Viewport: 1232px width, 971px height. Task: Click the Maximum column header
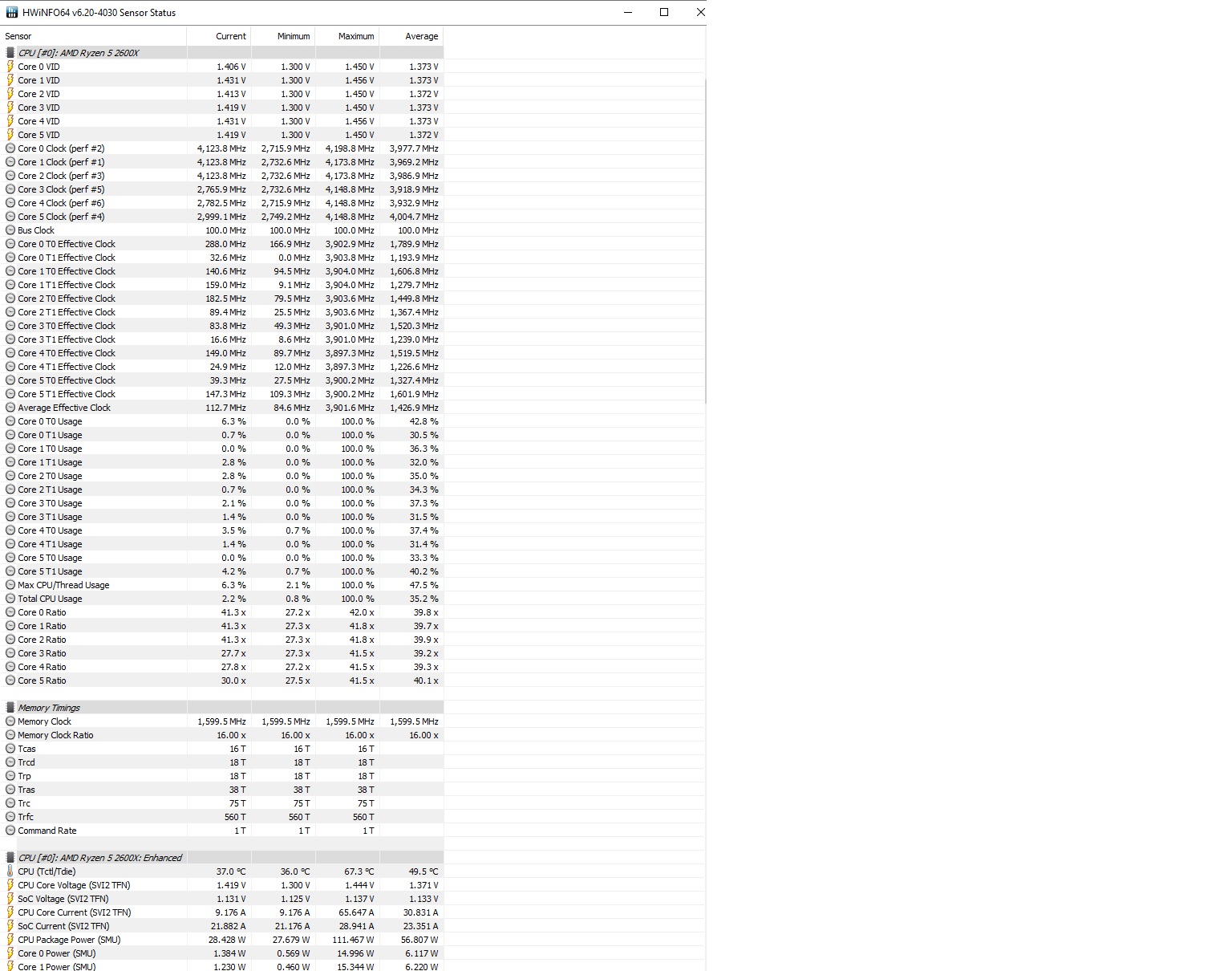pos(347,36)
